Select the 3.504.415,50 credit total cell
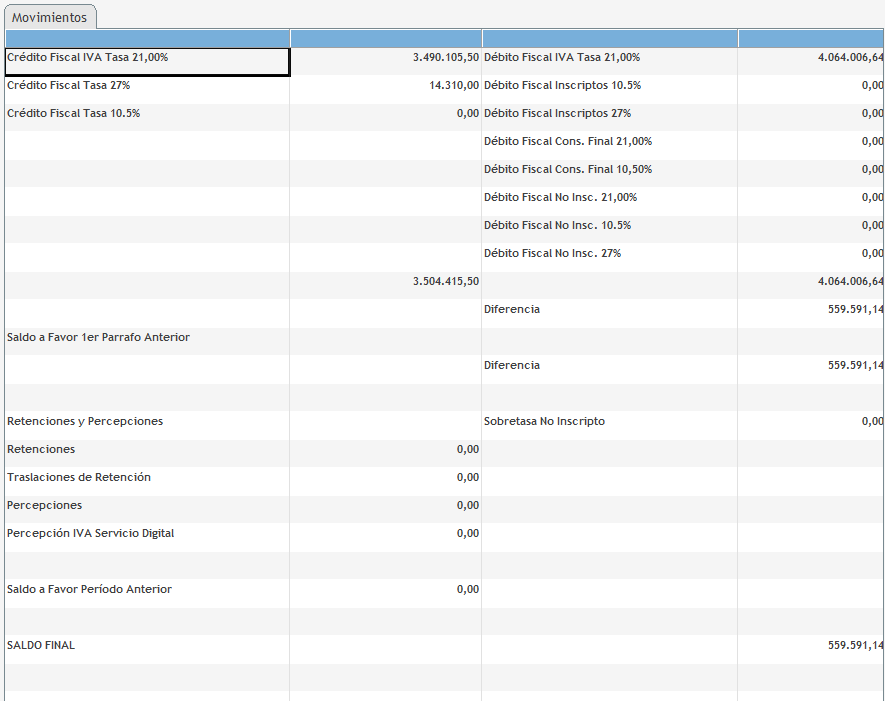The width and height of the screenshot is (885, 701). pos(386,282)
